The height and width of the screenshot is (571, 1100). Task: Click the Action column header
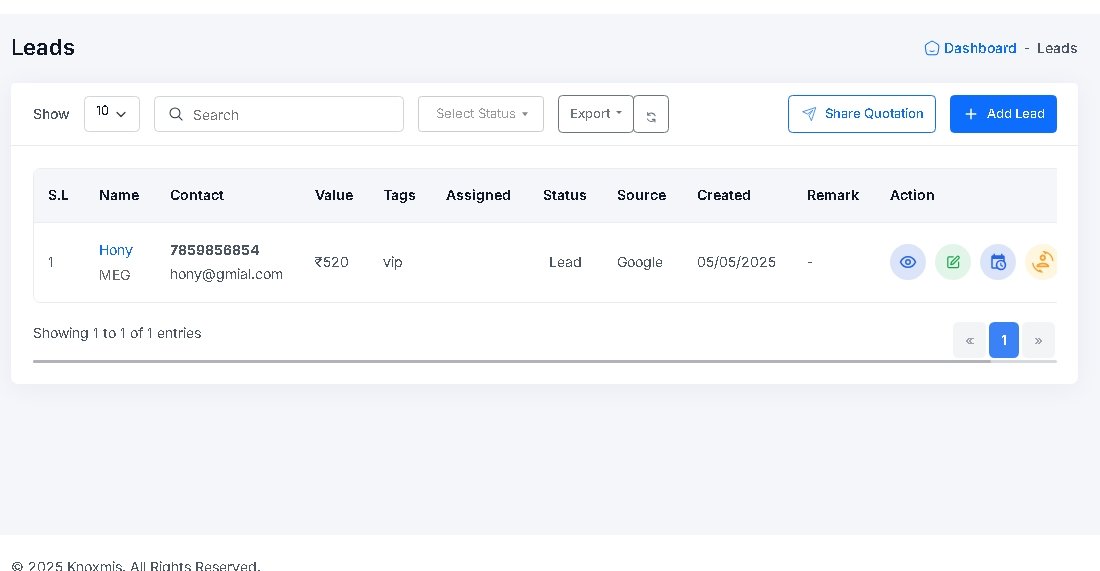pyautogui.click(x=912, y=195)
